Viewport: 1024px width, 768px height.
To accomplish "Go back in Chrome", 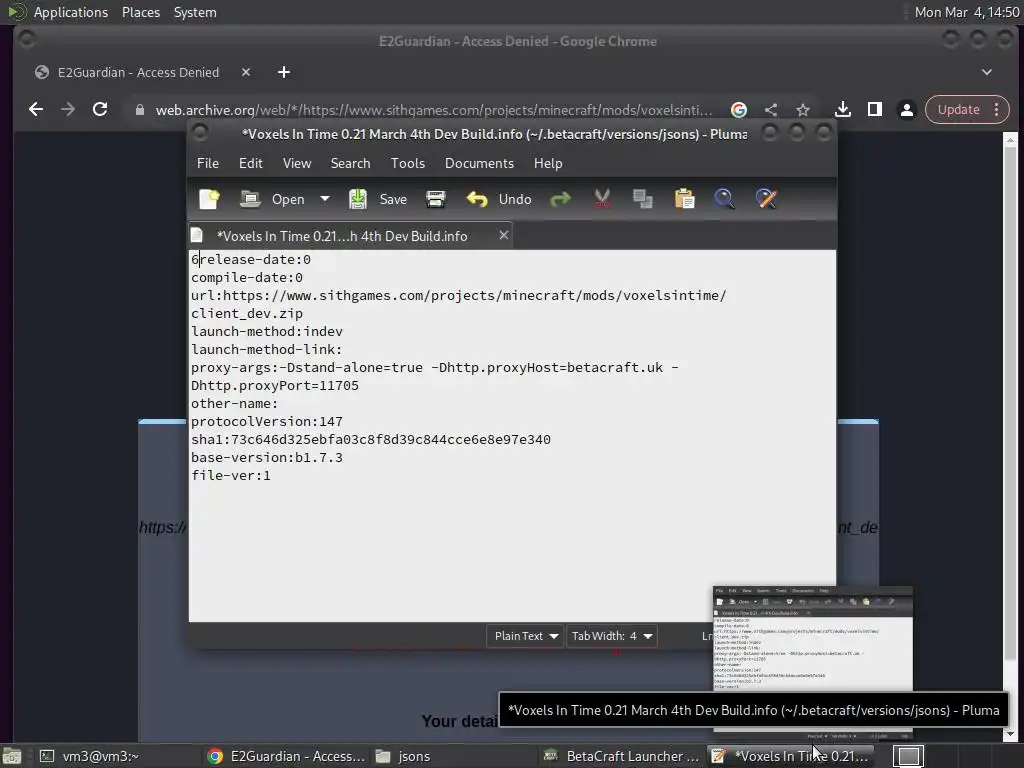I will coord(36,109).
